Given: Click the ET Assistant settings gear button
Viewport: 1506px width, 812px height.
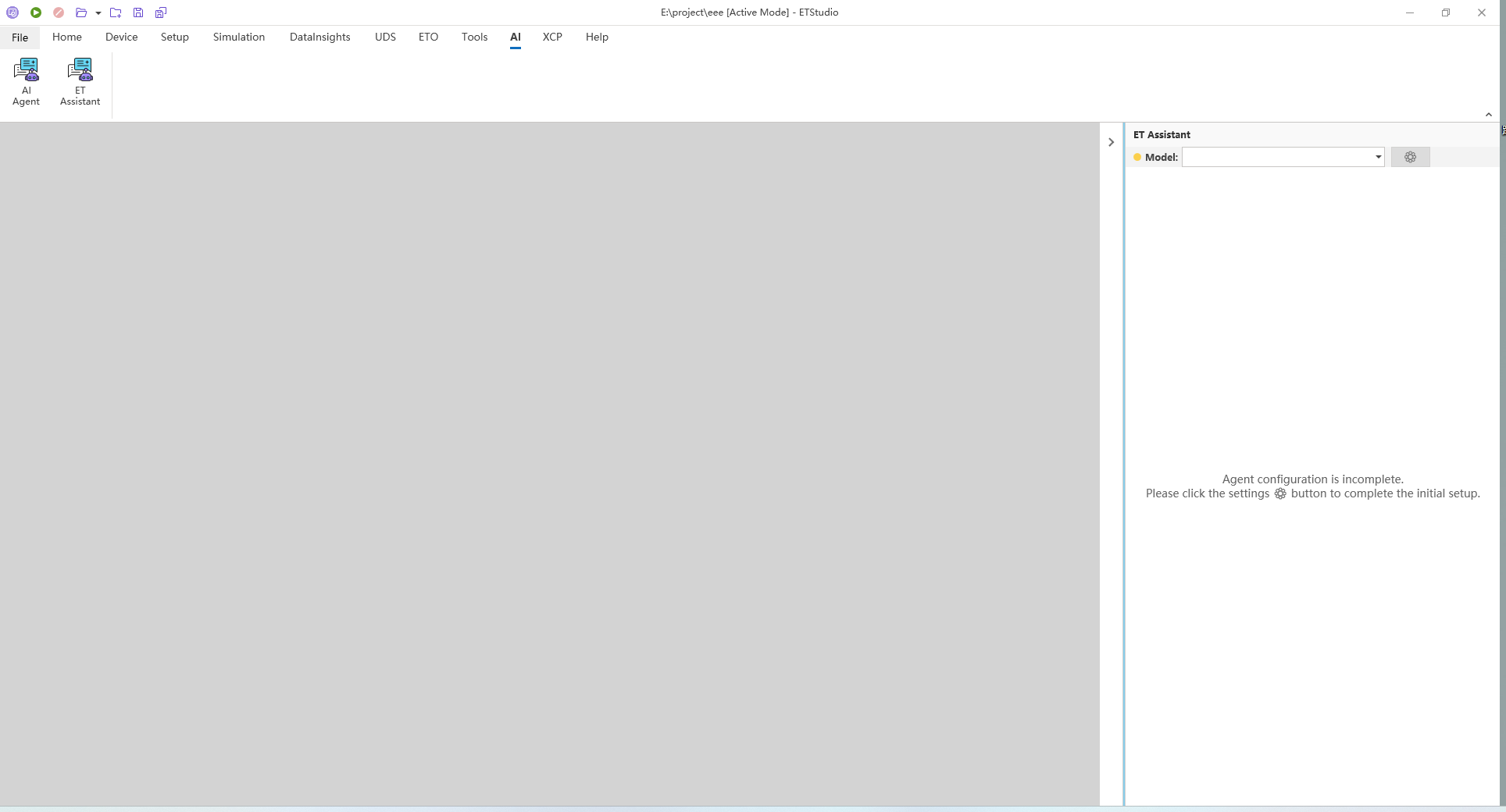Looking at the screenshot, I should point(1410,157).
